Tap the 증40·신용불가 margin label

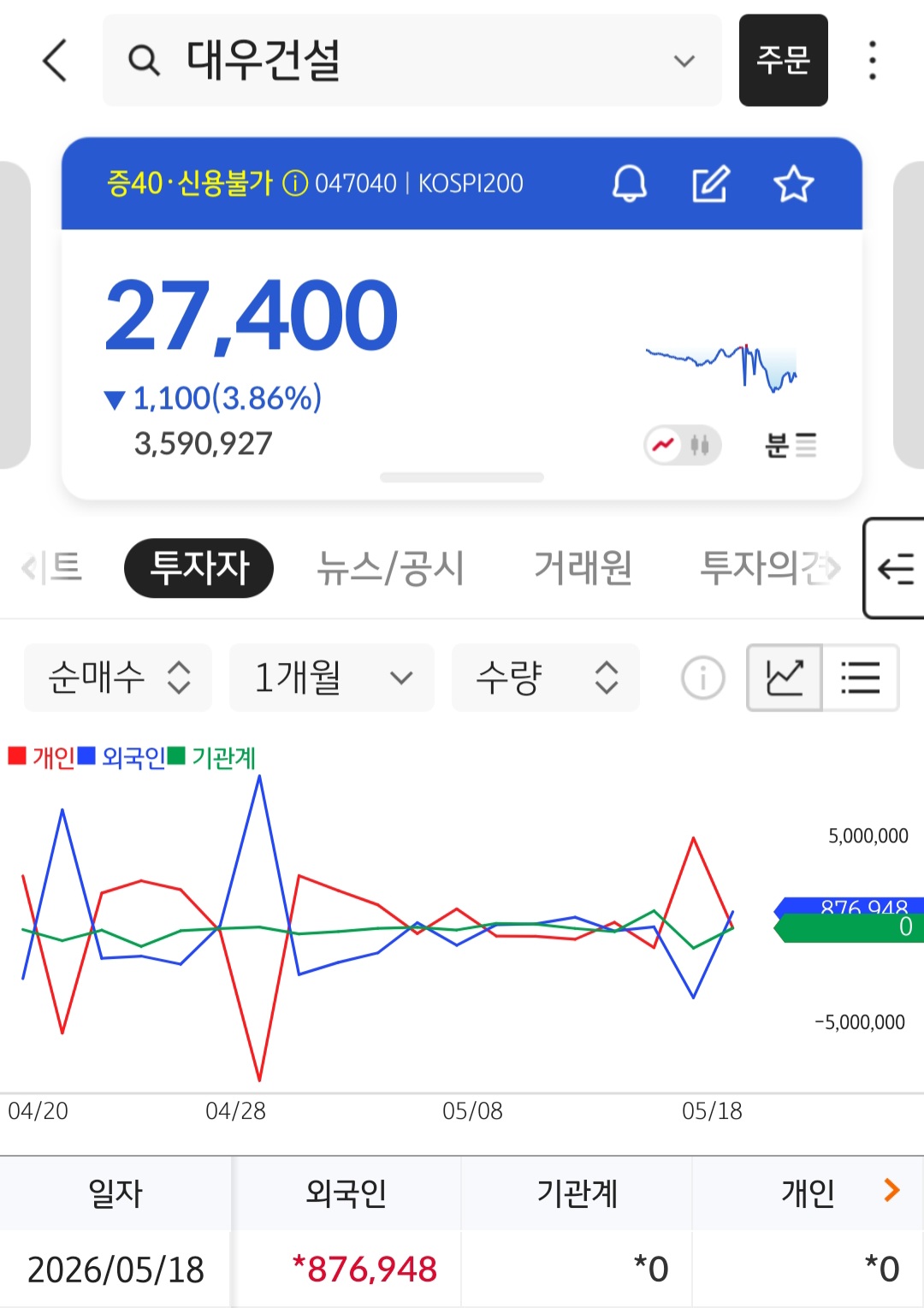point(190,183)
